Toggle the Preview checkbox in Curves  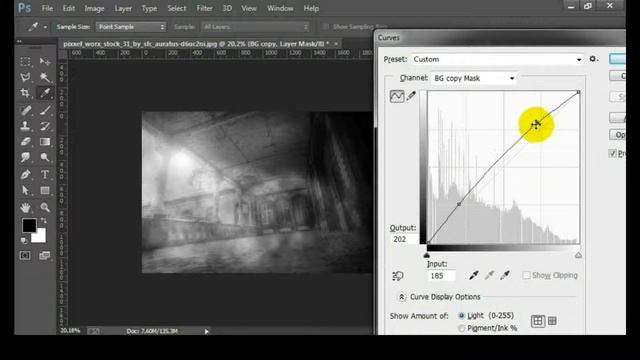613,153
